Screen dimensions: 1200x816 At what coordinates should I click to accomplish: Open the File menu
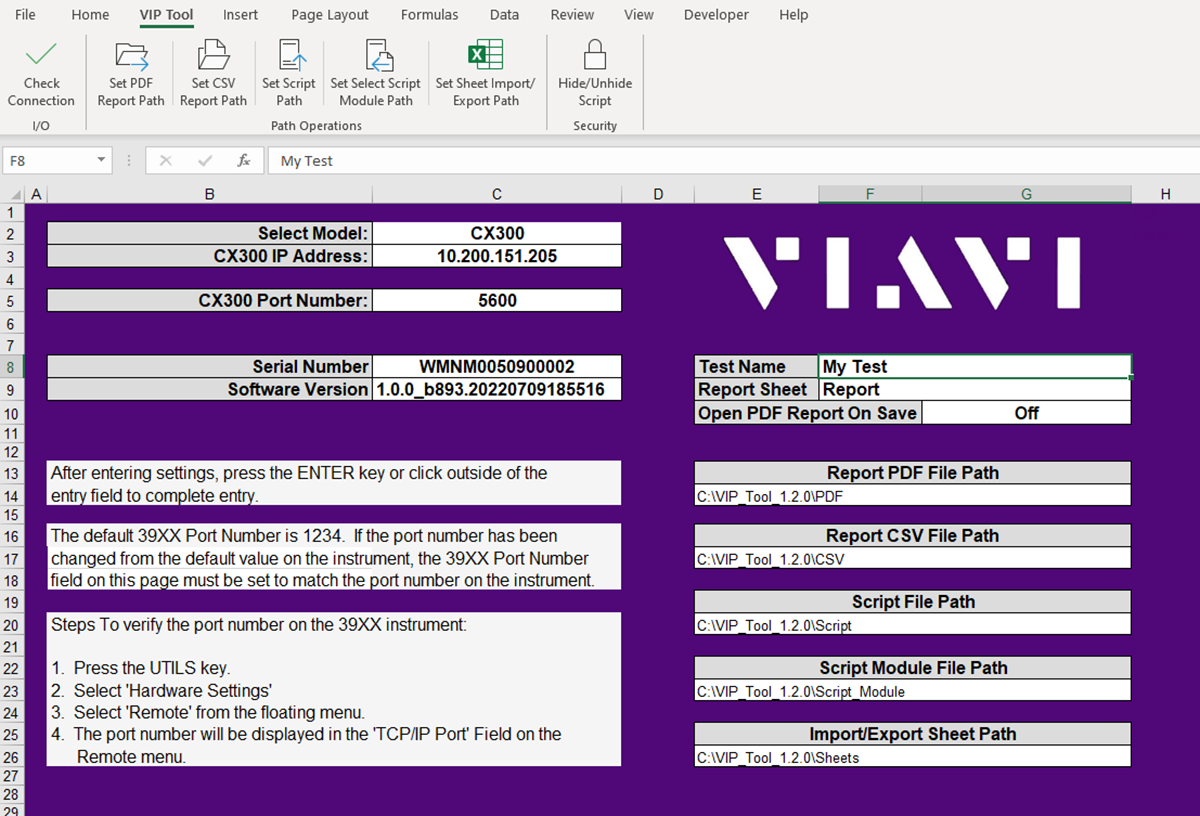pos(25,15)
